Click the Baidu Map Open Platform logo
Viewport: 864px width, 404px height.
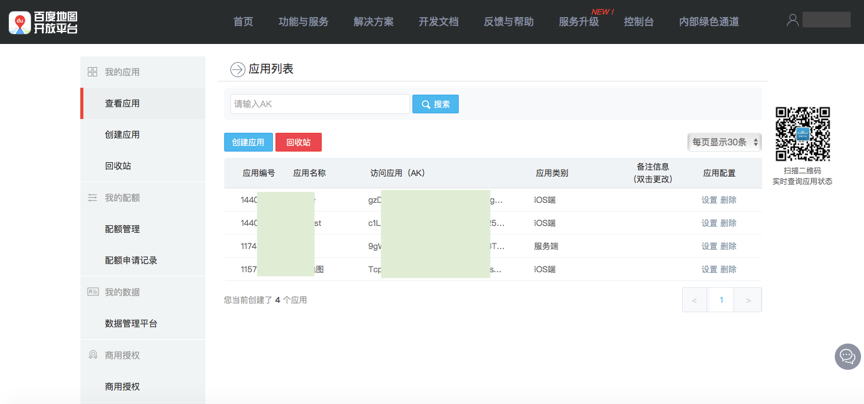(x=43, y=22)
